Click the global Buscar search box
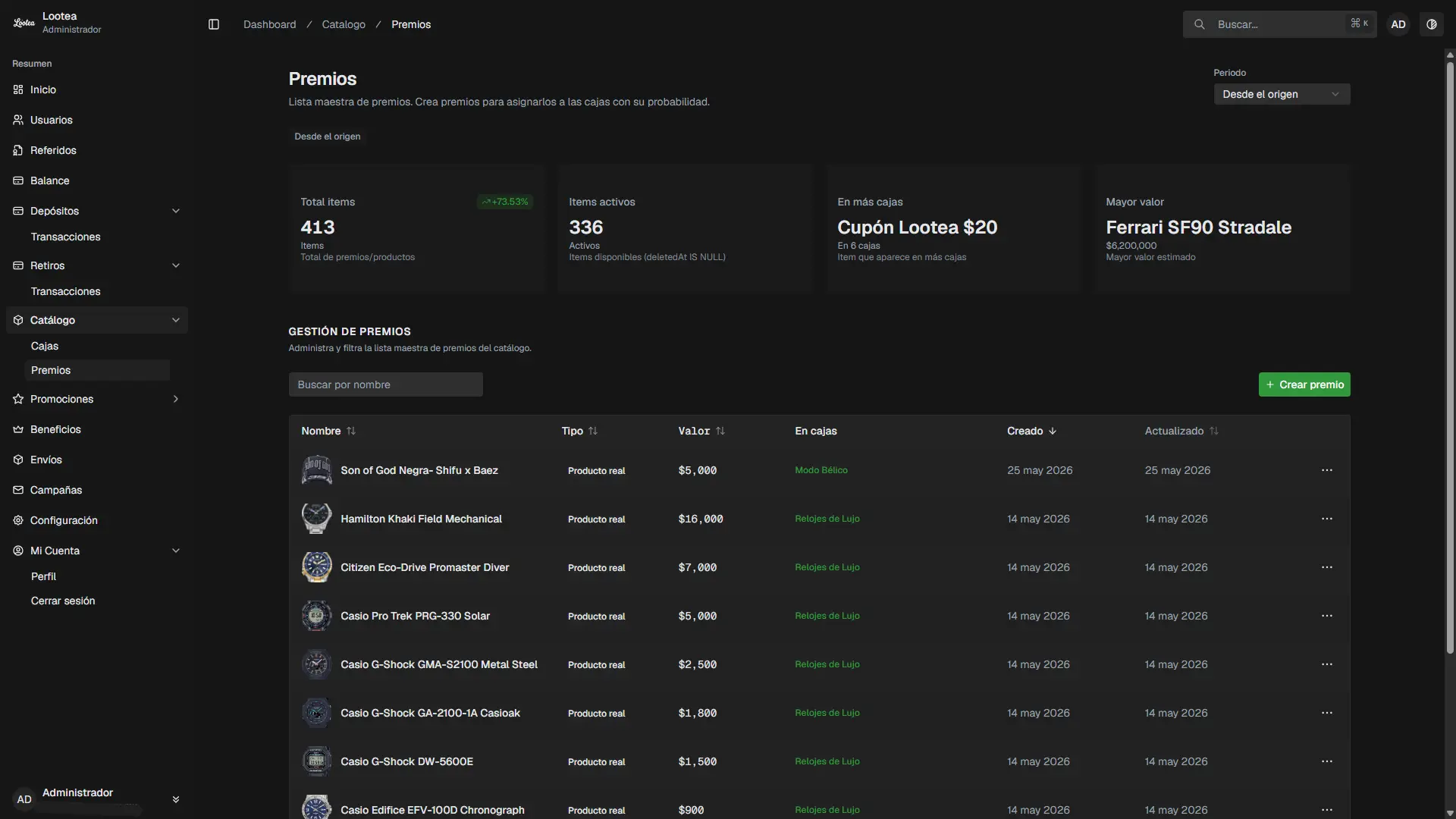Image resolution: width=1456 pixels, height=819 pixels. tap(1279, 24)
